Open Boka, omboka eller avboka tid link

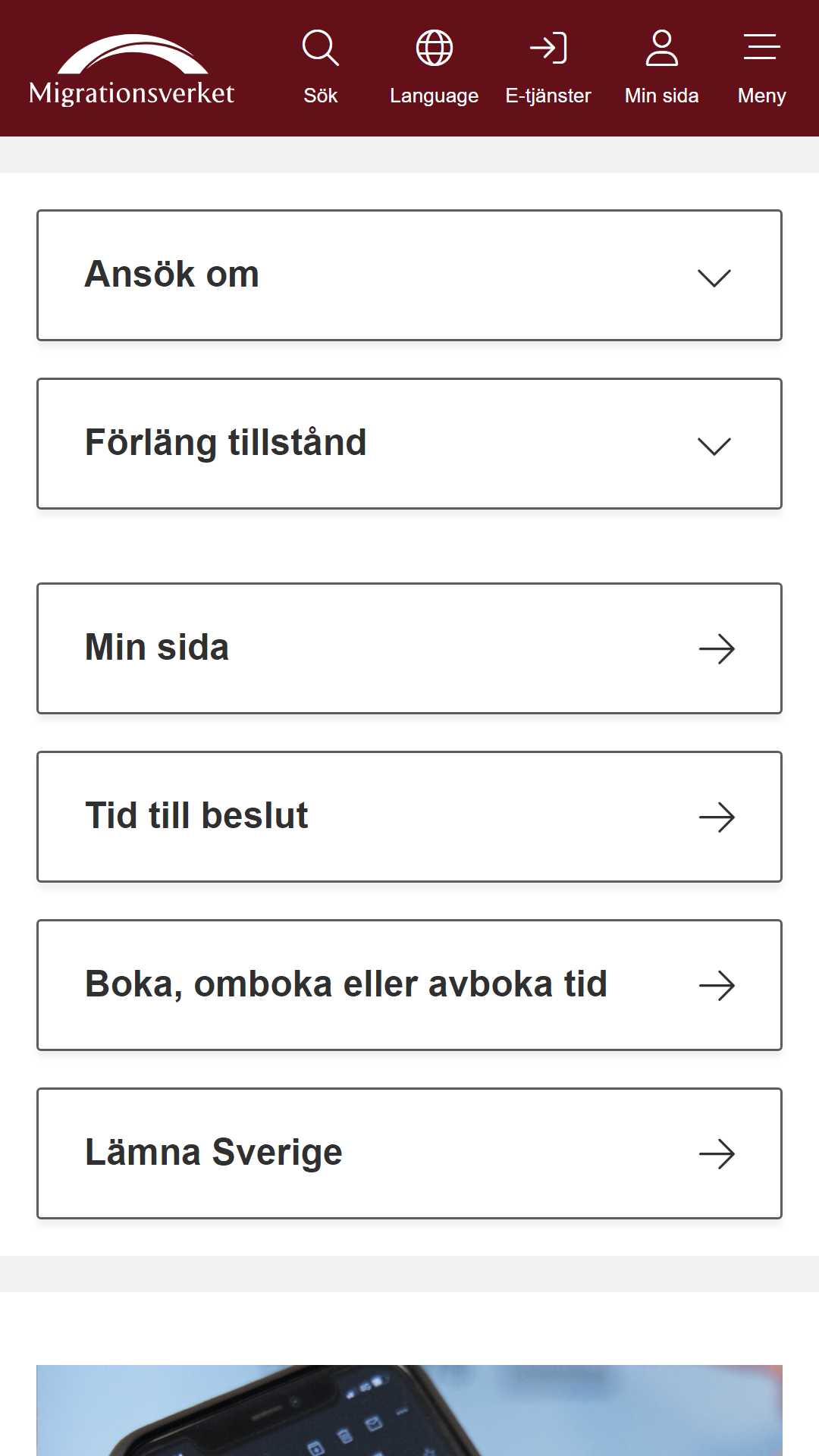pos(409,985)
